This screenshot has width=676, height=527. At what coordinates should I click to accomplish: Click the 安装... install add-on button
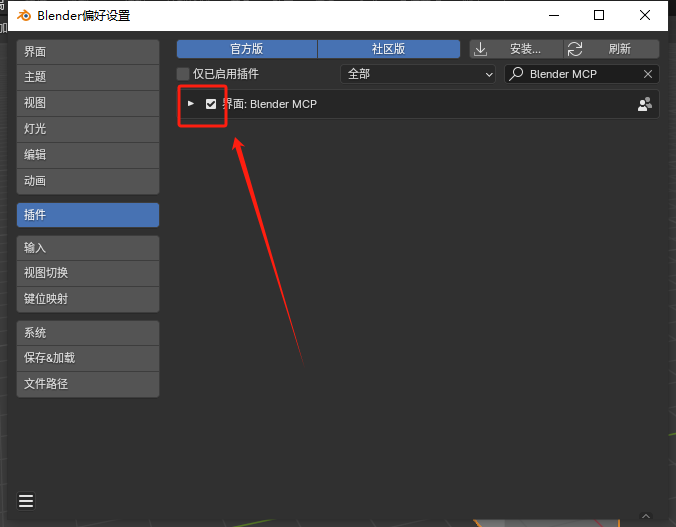point(516,49)
